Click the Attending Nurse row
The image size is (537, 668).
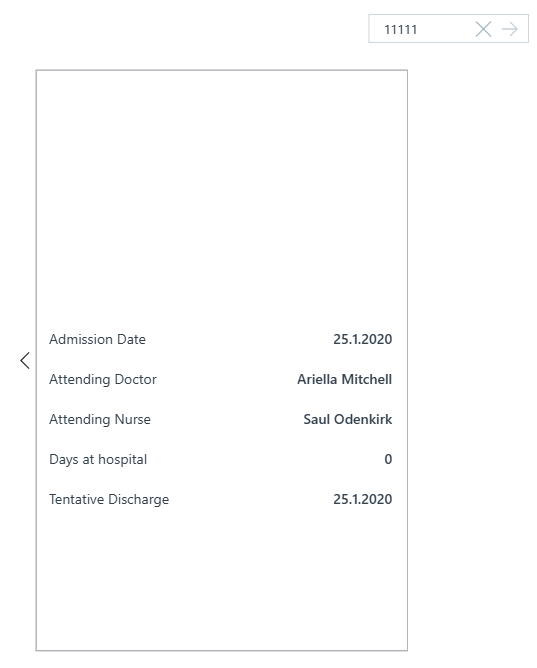tap(221, 419)
